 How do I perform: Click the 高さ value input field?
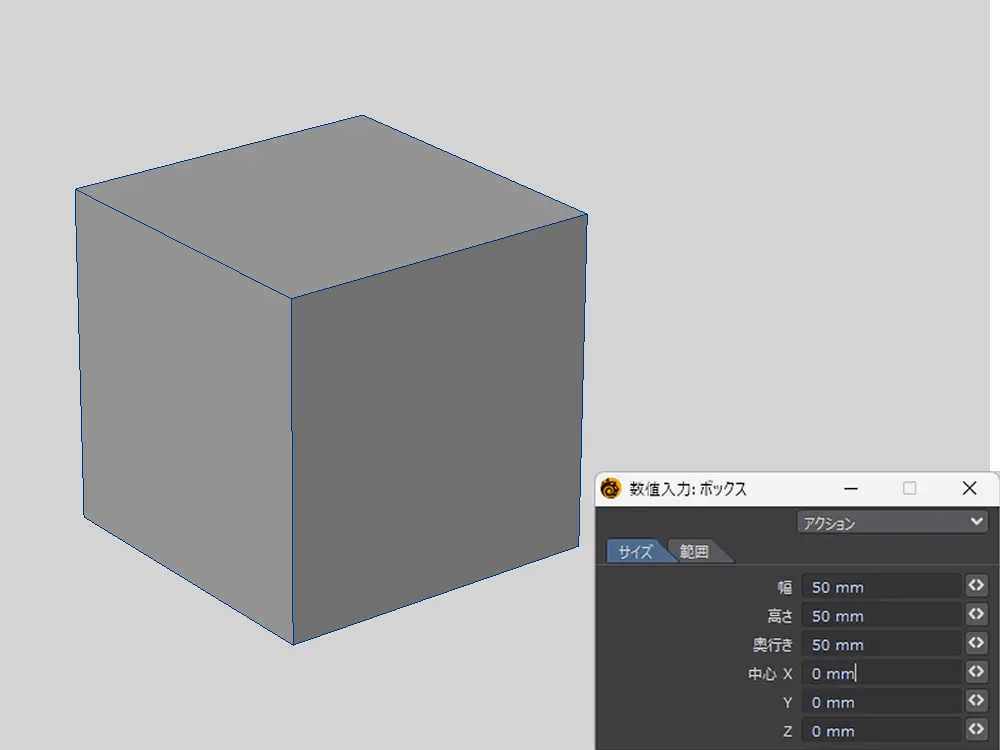(x=881, y=616)
